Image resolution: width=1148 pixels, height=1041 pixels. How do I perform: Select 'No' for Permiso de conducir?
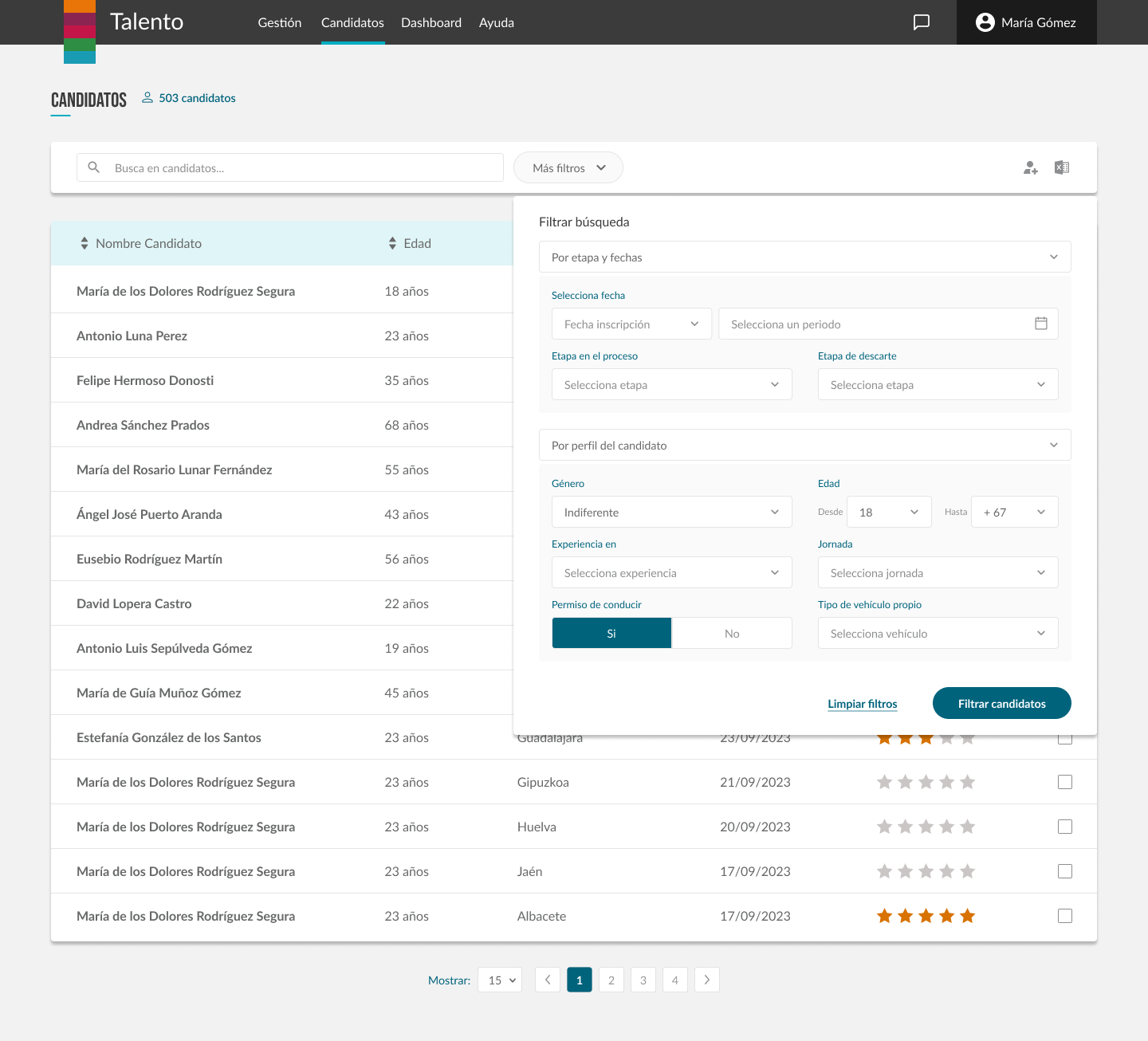coord(731,634)
